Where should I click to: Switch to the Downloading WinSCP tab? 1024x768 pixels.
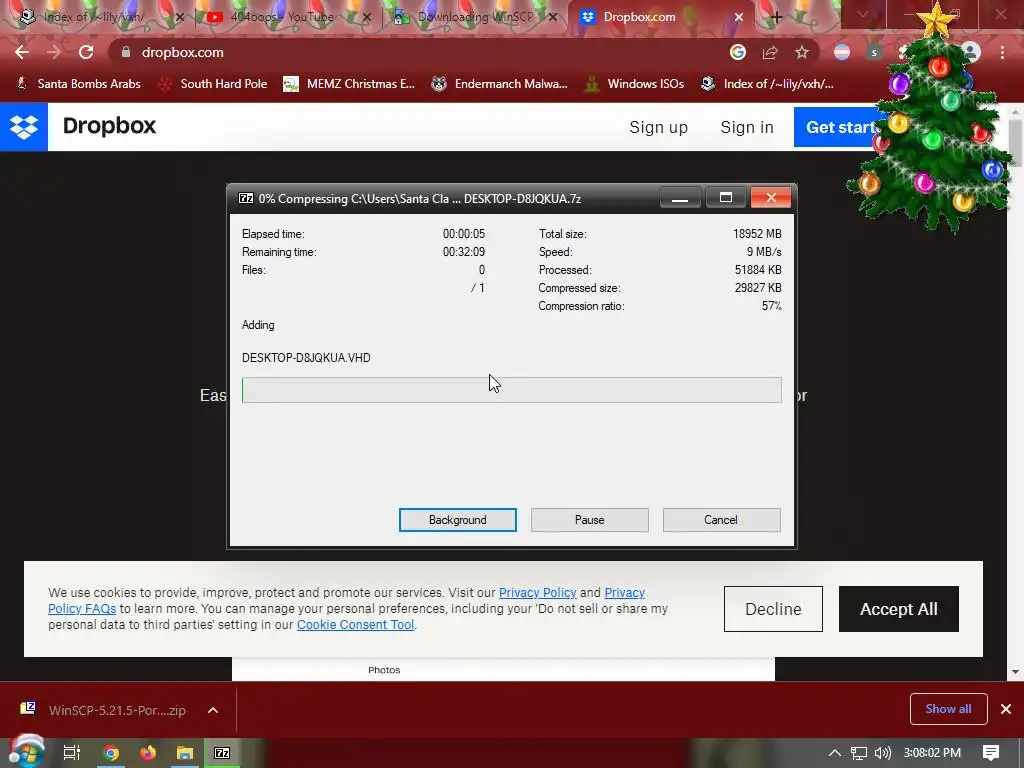point(475,17)
